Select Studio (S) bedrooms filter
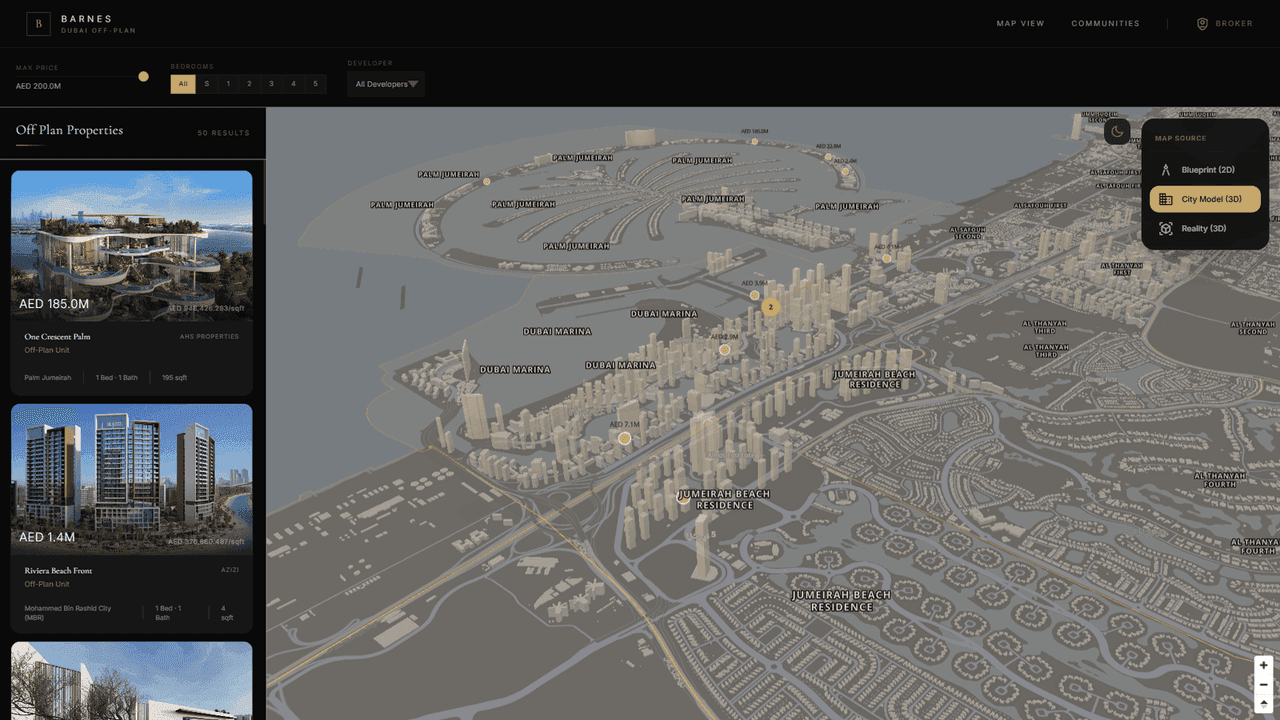Image resolution: width=1280 pixels, height=720 pixels. 207,84
